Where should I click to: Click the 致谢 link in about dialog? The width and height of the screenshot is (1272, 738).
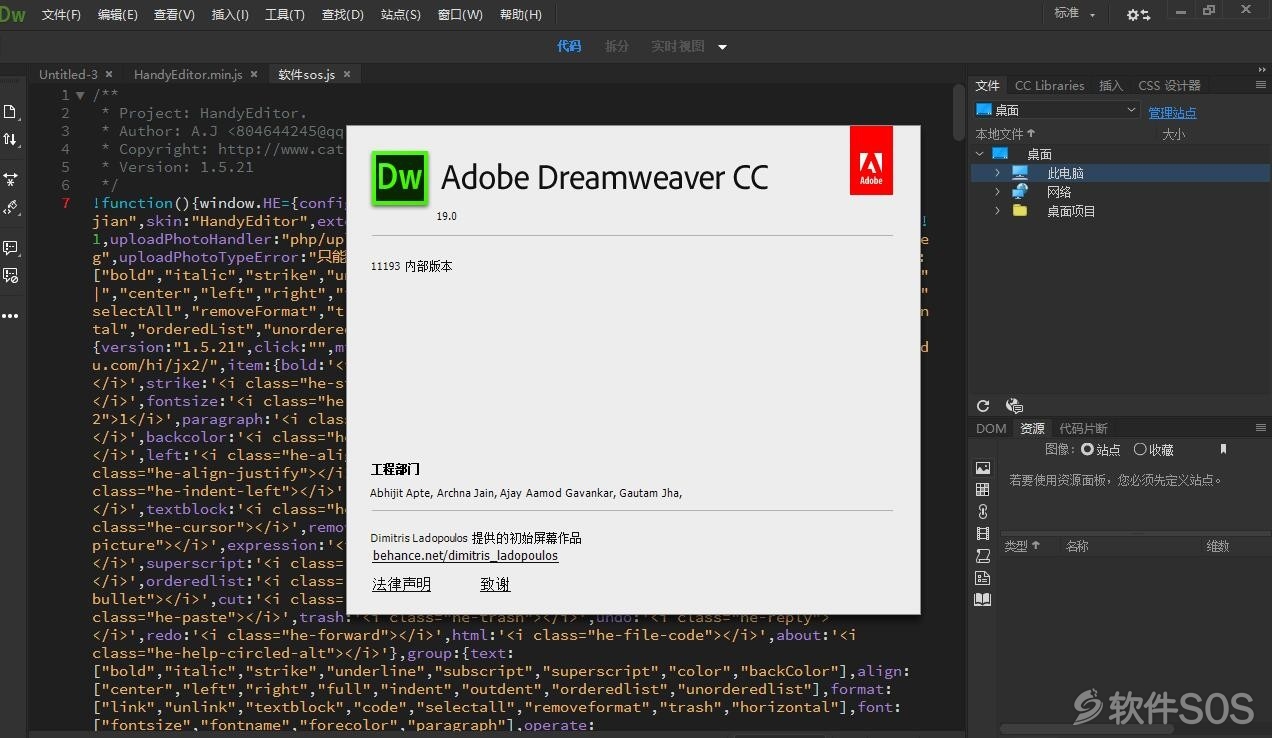click(x=495, y=584)
